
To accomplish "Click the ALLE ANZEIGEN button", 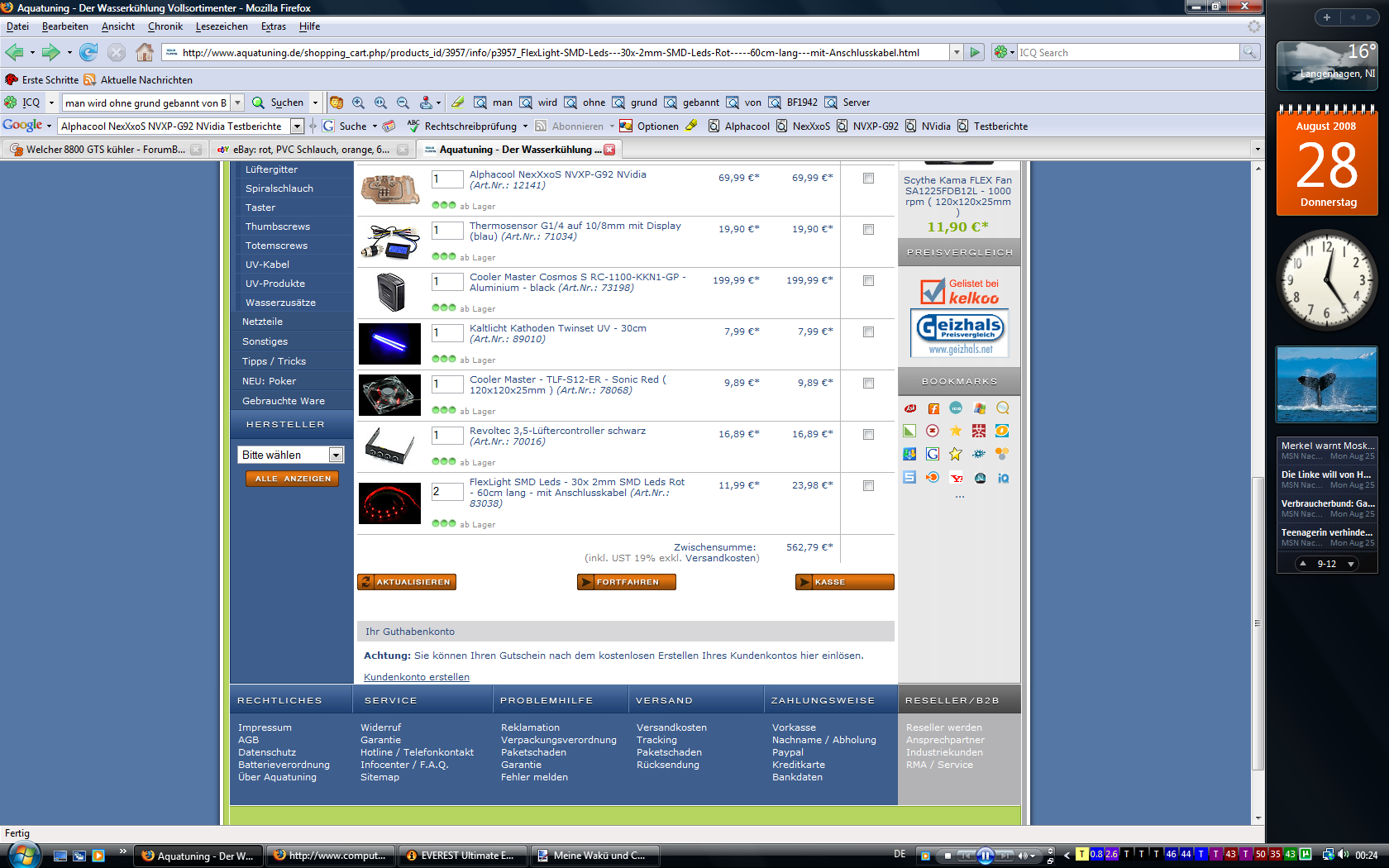I will [x=292, y=479].
